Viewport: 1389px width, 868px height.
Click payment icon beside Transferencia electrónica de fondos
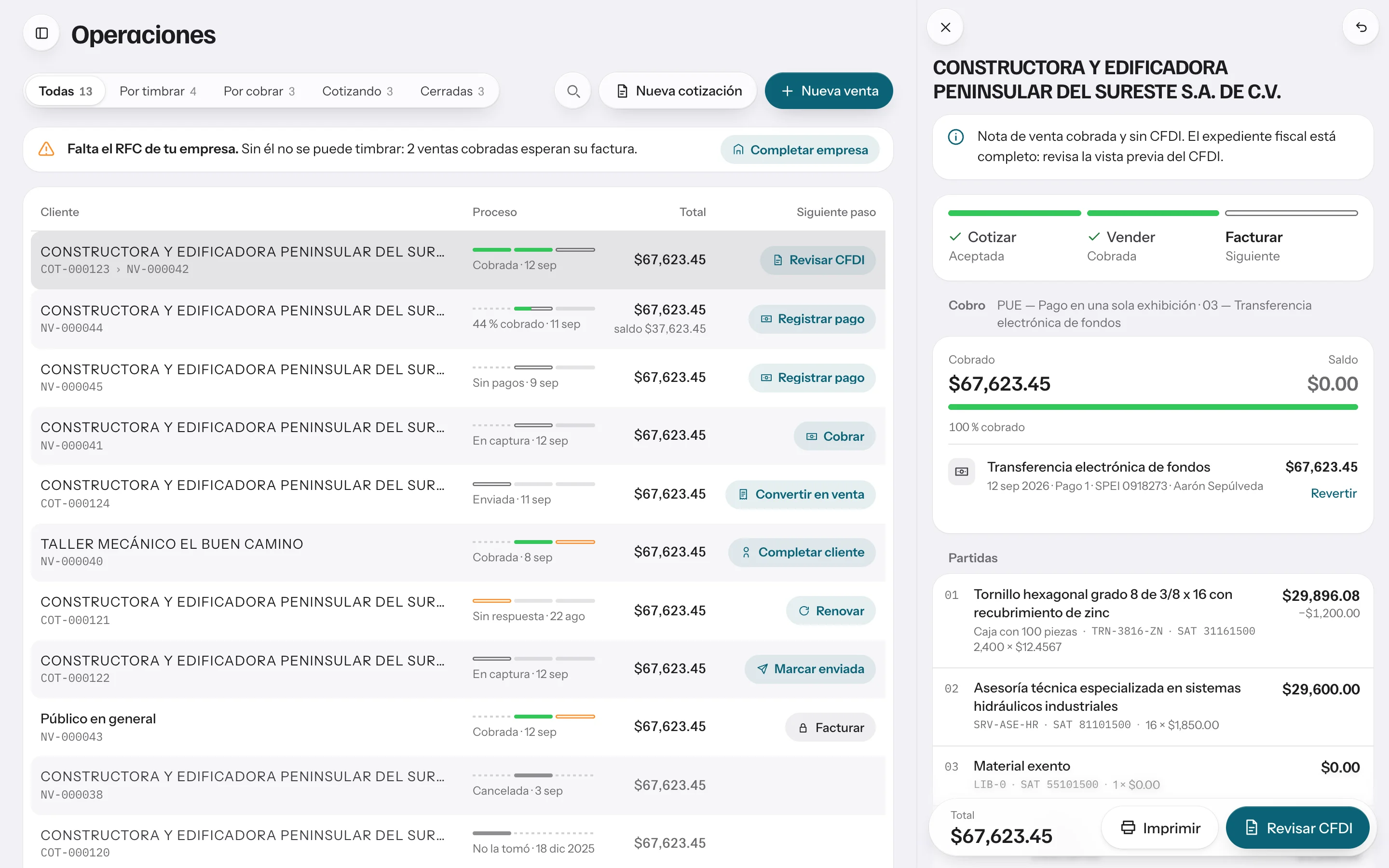[961, 471]
